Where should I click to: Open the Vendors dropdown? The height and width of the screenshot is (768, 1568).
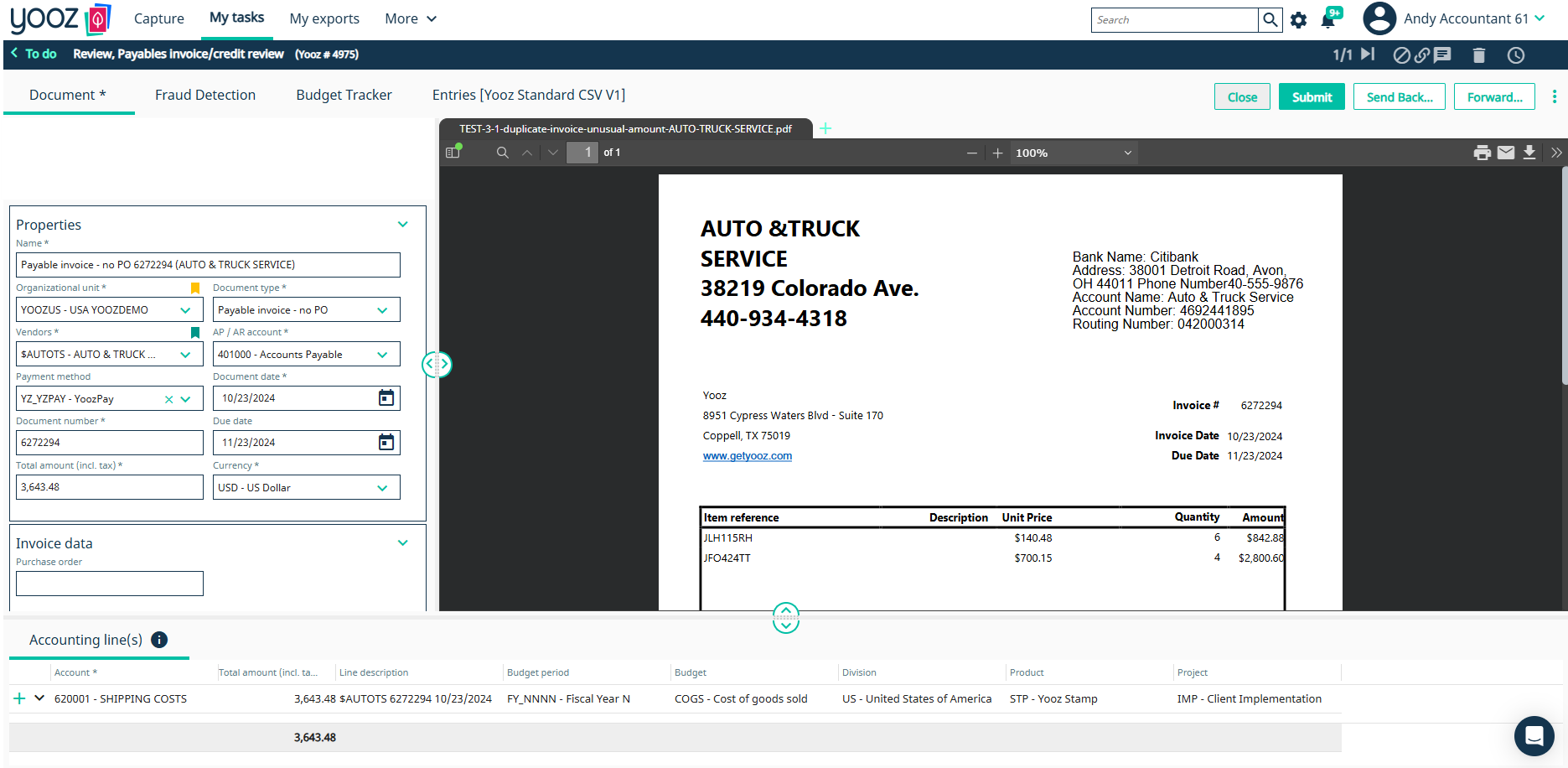pyautogui.click(x=185, y=355)
